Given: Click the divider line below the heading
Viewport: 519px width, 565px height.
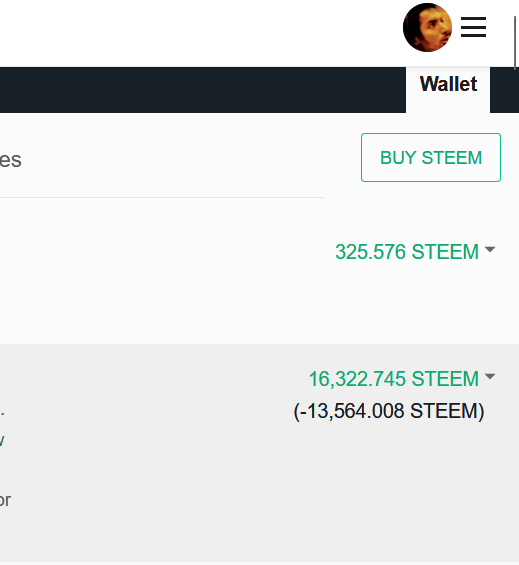Looking at the screenshot, I should coord(162,197).
